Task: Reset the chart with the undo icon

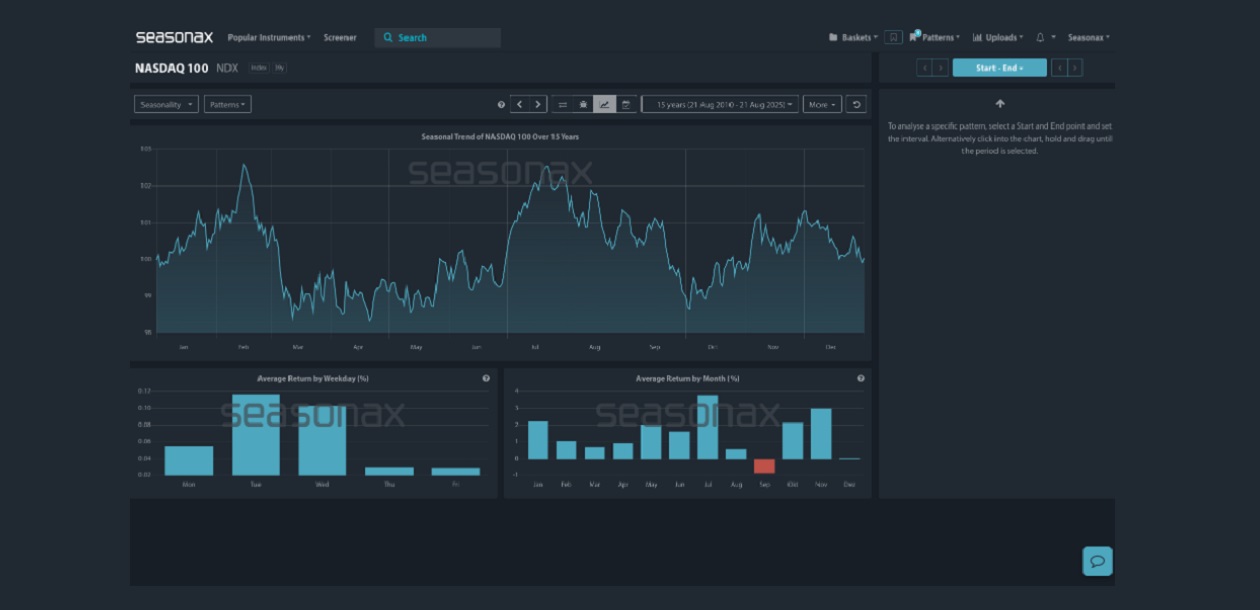Action: pyautogui.click(x=855, y=104)
